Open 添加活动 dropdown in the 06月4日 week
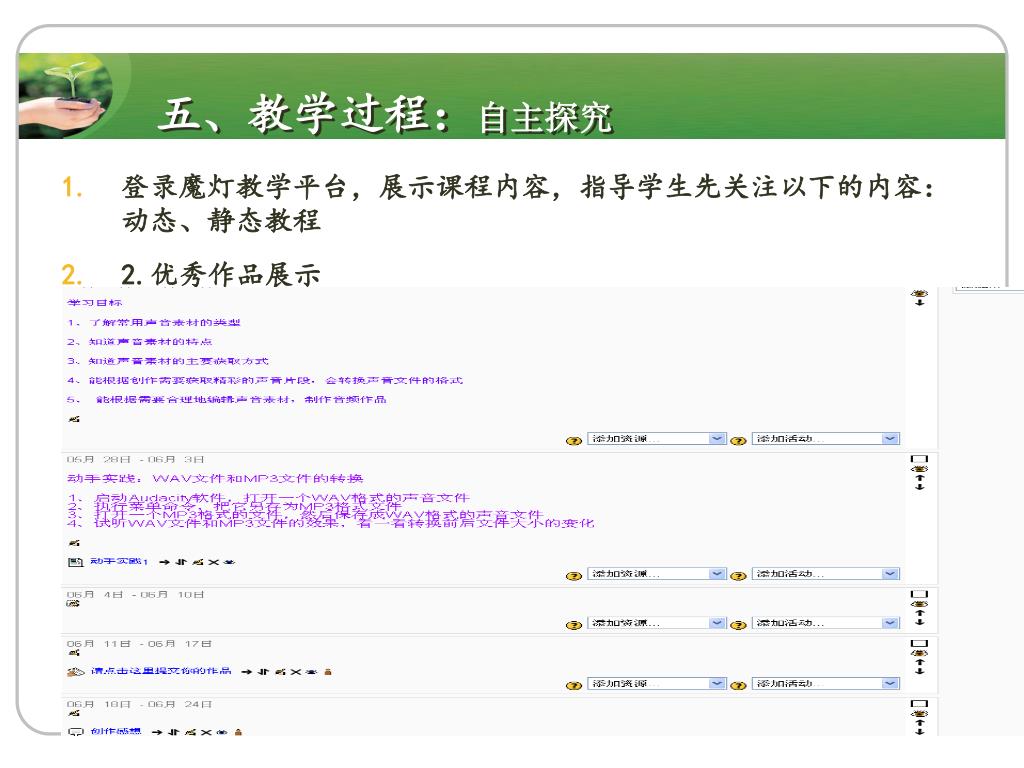Image resolution: width=1024 pixels, height=768 pixels. click(825, 622)
